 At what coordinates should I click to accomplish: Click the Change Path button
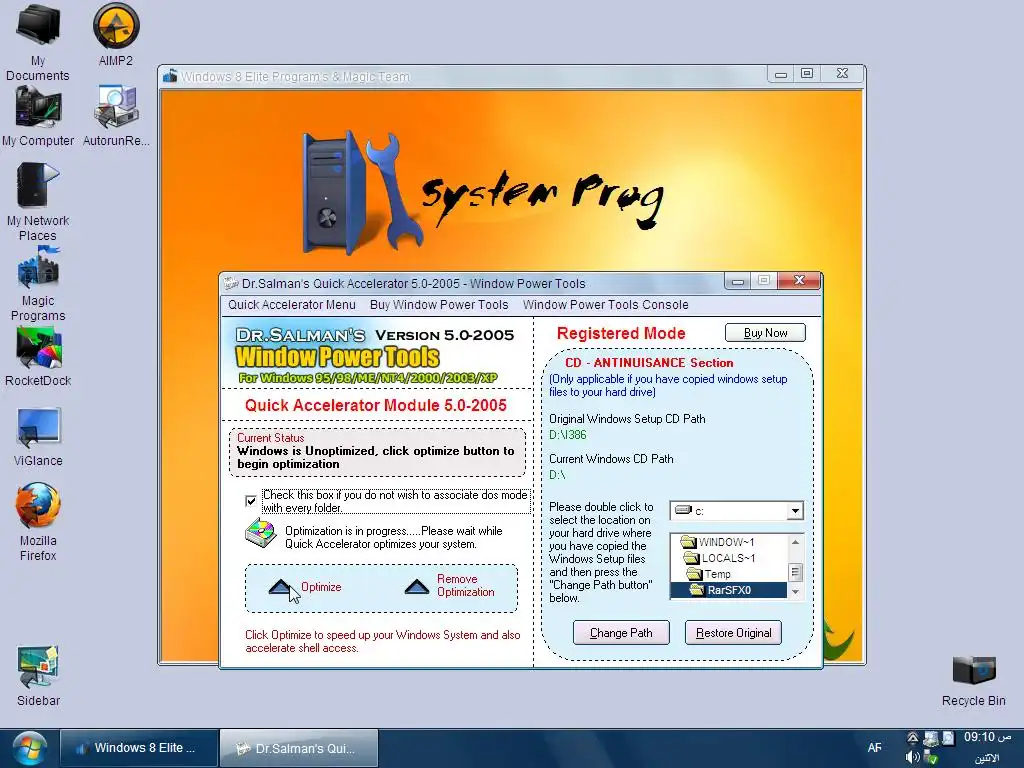[621, 633]
